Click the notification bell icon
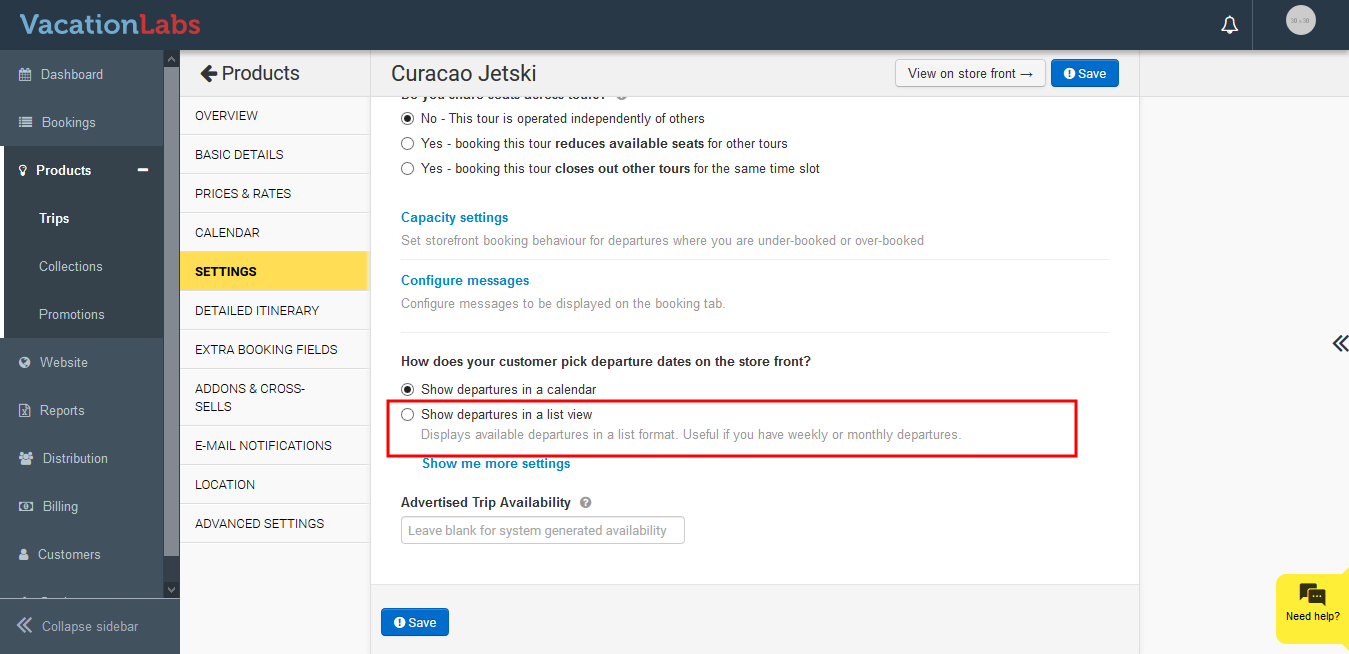Screen dimensions: 1349x654 tap(1230, 25)
